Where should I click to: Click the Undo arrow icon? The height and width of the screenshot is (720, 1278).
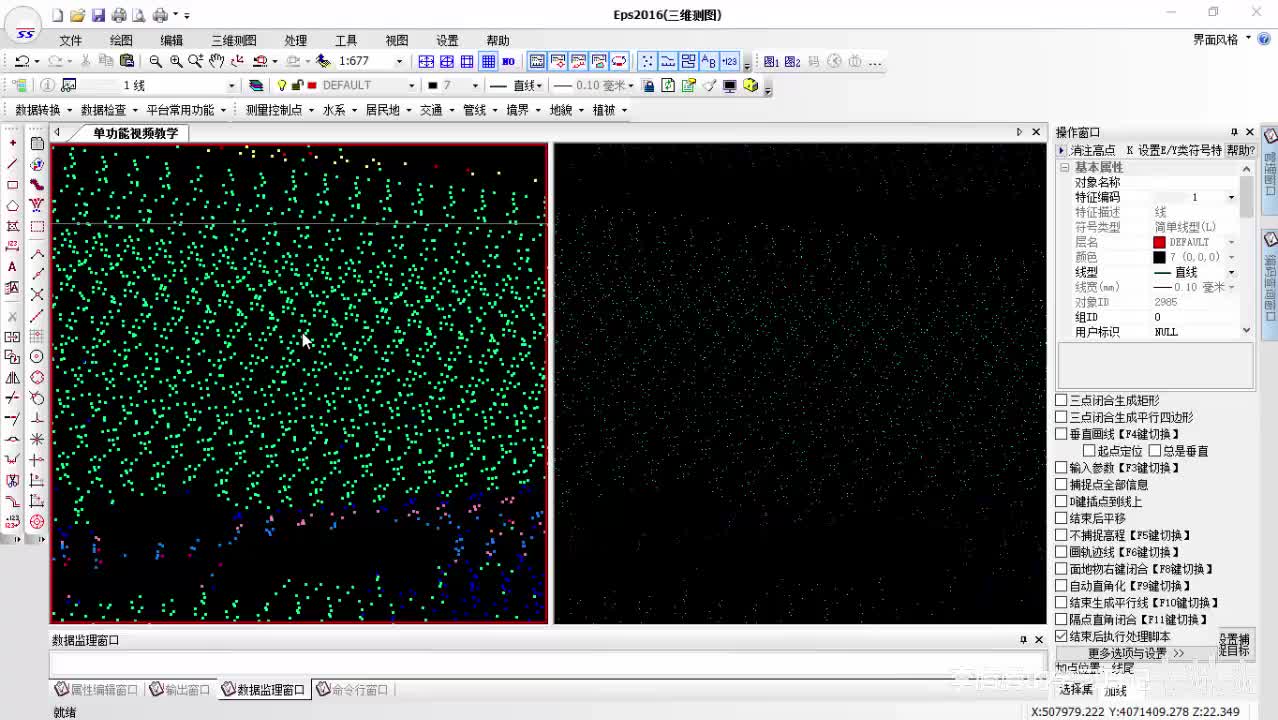click(21, 62)
